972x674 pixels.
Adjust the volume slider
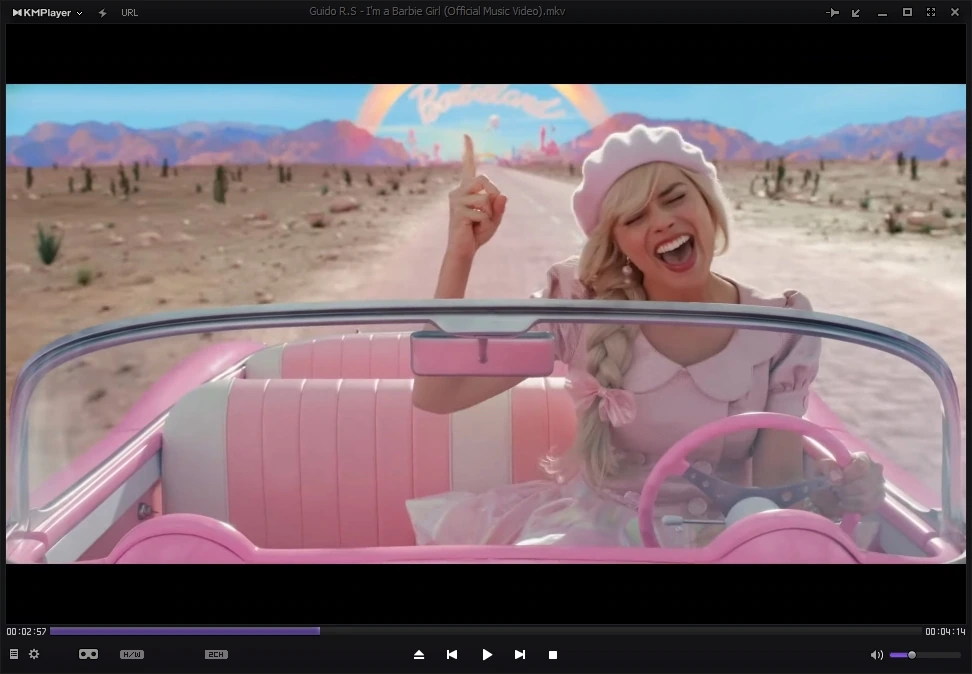click(925, 655)
